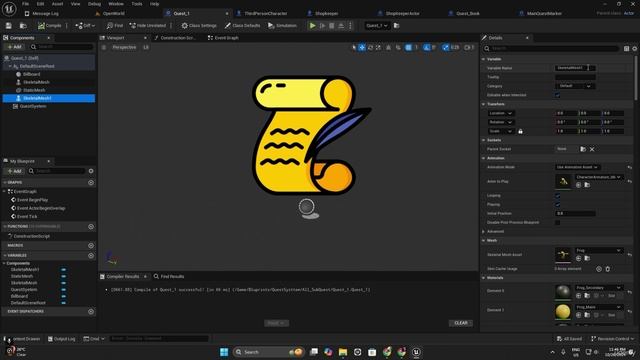Browse for Parent Socket icon
640x360 pixels.
583,149
